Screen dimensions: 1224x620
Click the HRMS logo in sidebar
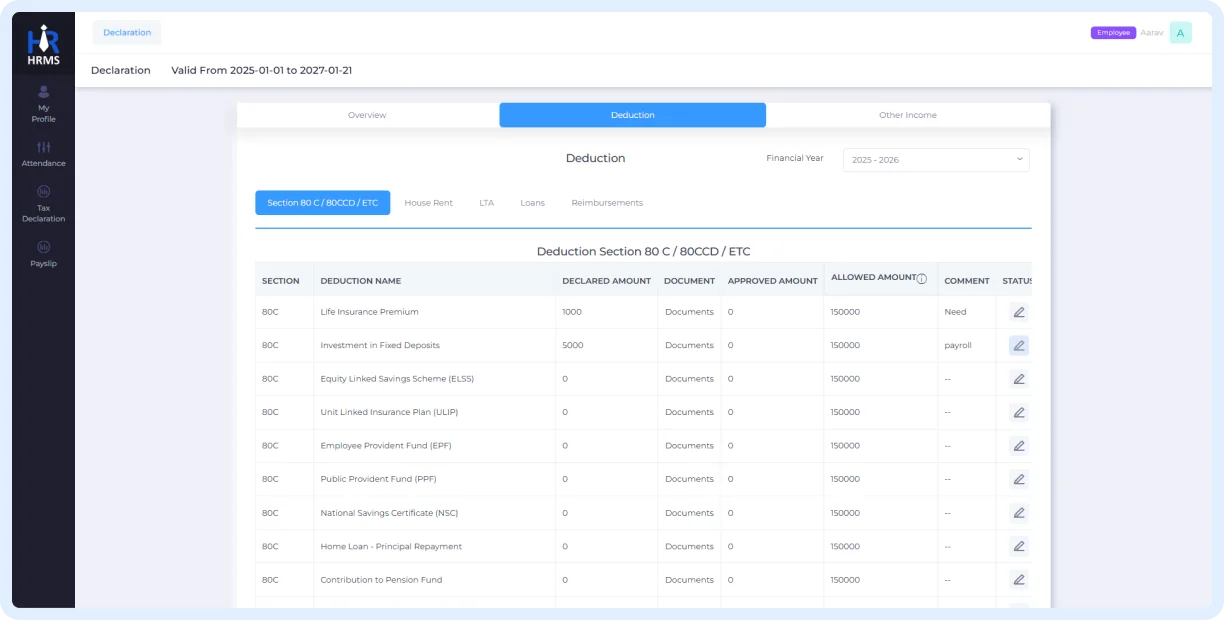coord(43,46)
